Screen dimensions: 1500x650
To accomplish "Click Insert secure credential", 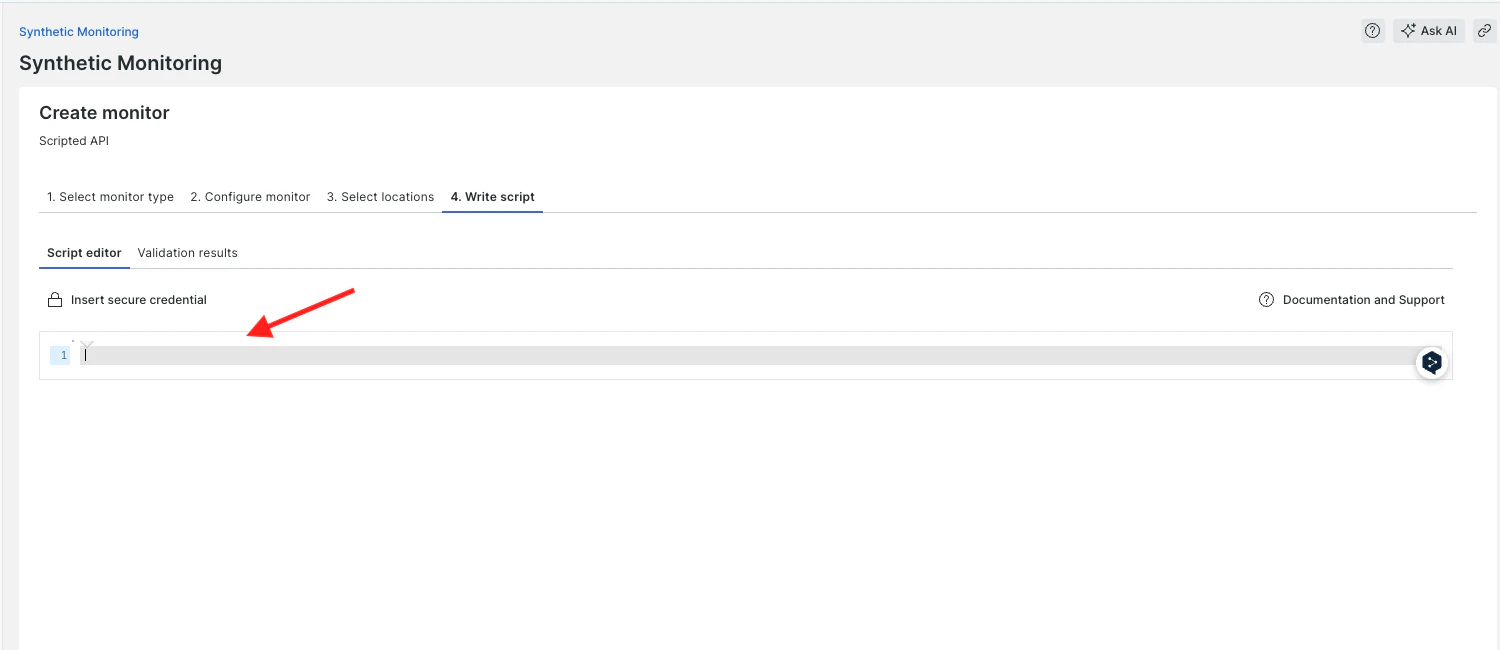I will tap(127, 300).
